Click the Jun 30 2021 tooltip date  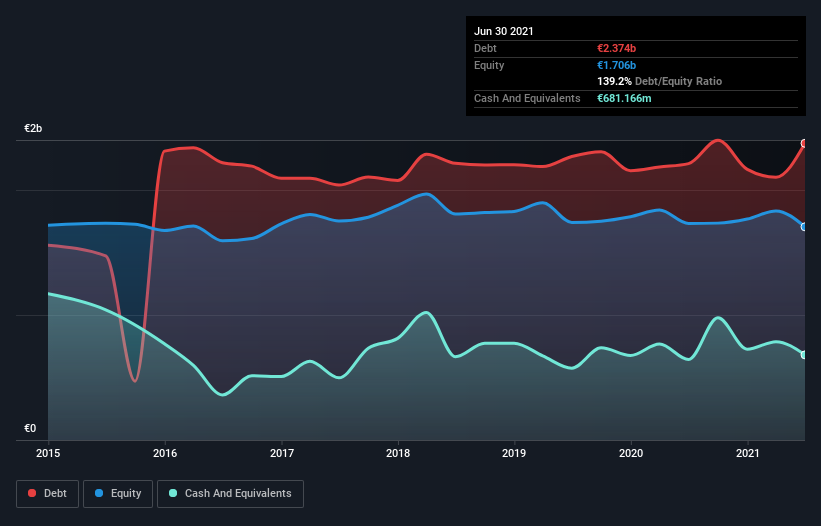[x=504, y=31]
